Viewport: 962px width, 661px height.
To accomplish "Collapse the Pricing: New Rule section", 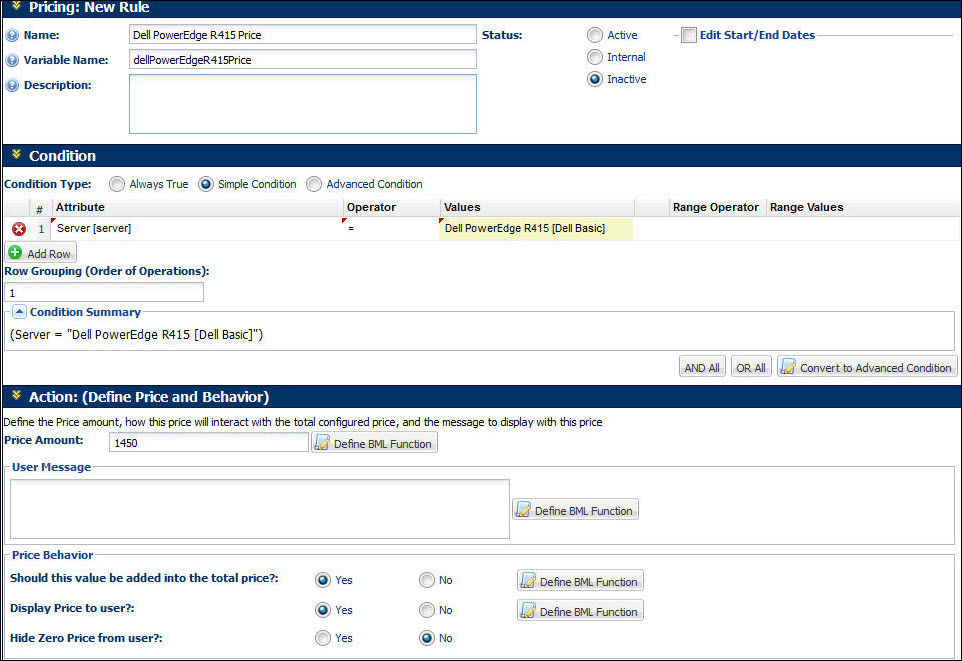I will tap(14, 7).
